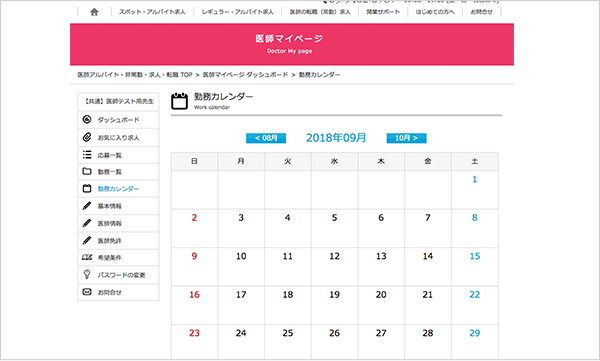This screenshot has width=600, height=361.
Task: Click 日 weekday column header
Action: (x=194, y=161)
